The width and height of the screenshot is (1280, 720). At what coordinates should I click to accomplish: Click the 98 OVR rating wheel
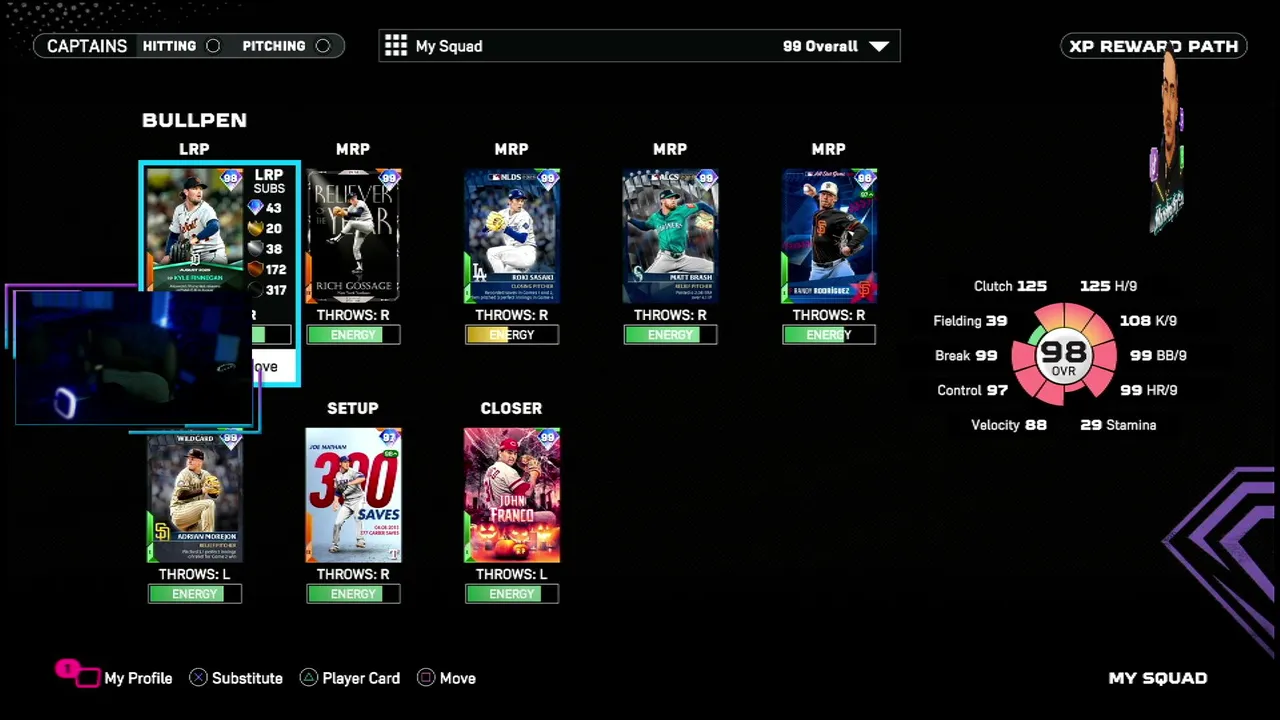coord(1063,356)
